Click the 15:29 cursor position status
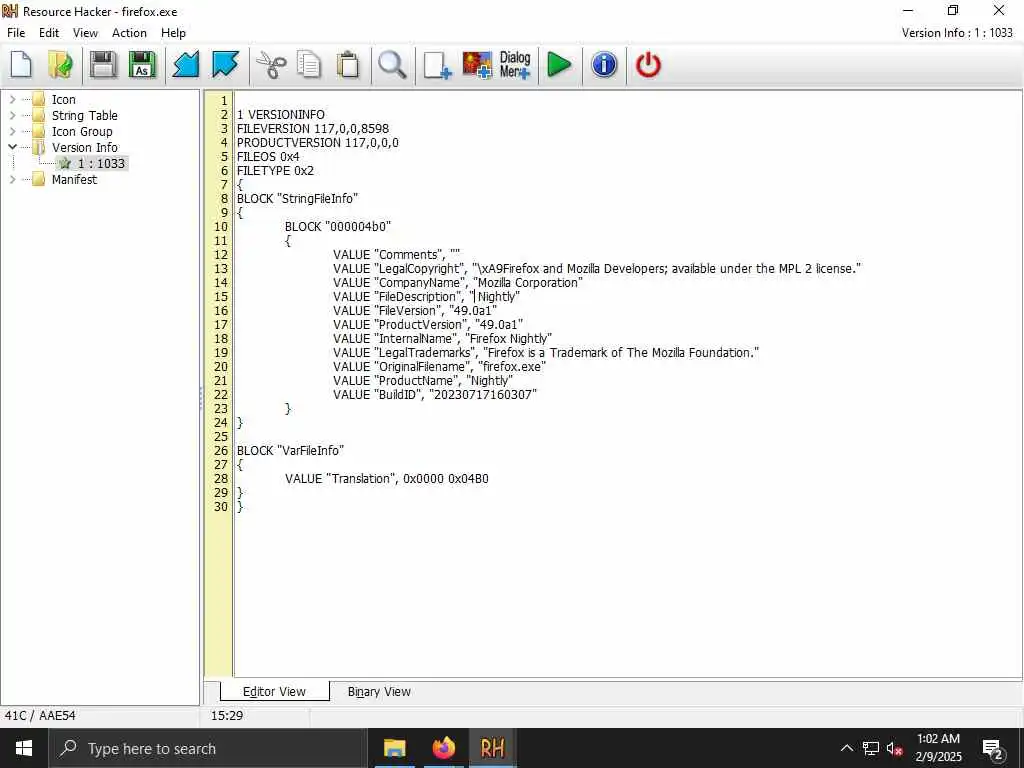This screenshot has height=768, width=1024. pos(227,716)
